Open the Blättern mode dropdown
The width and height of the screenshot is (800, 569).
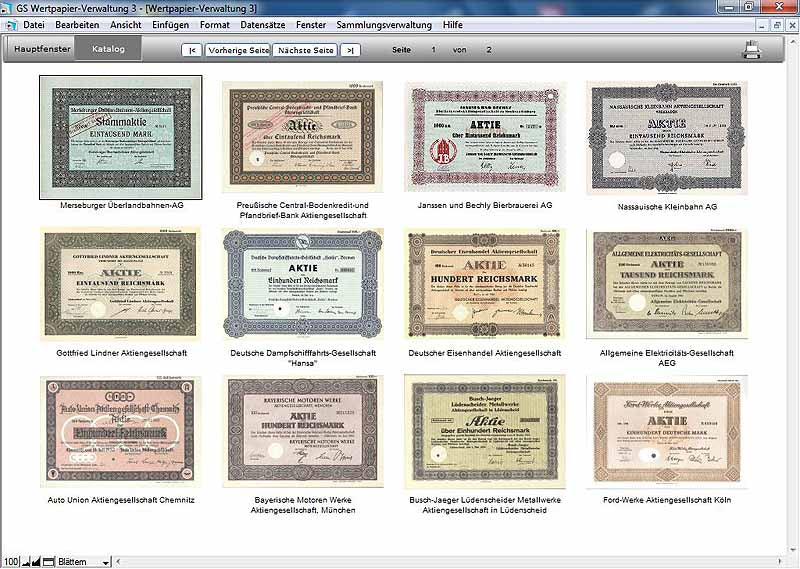tap(106, 562)
